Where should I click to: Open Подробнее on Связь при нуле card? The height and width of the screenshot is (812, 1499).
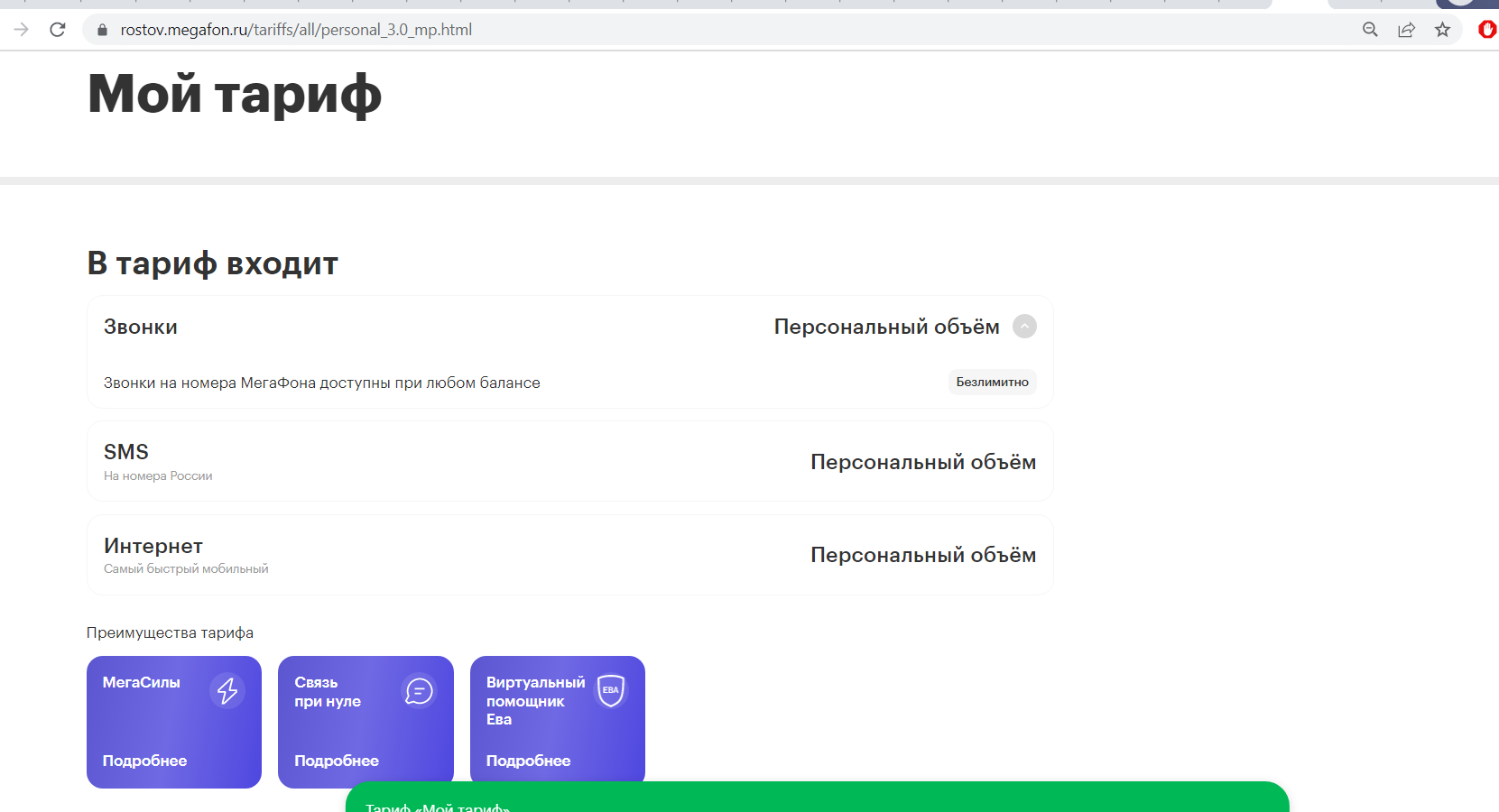click(337, 761)
